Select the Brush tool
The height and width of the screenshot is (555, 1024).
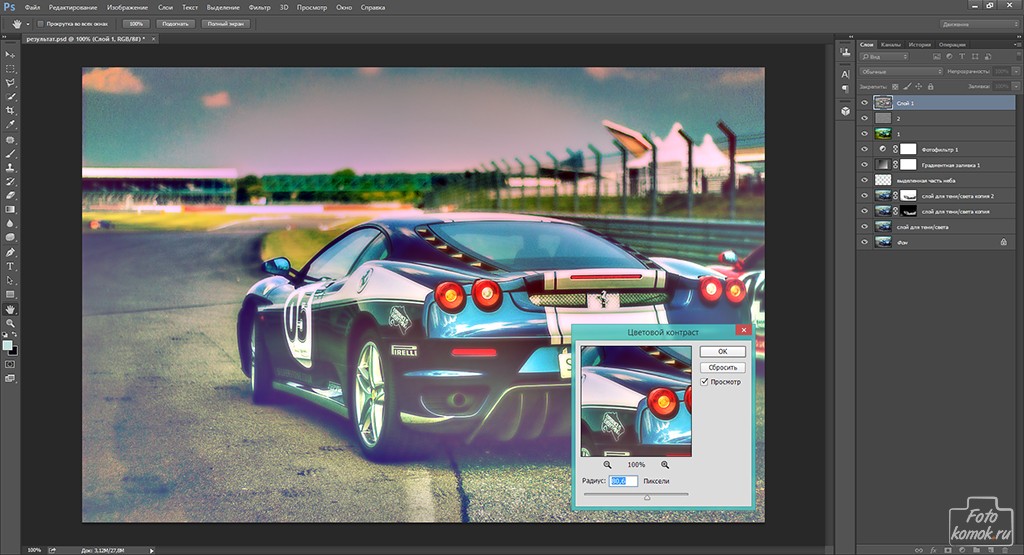pyautogui.click(x=10, y=154)
